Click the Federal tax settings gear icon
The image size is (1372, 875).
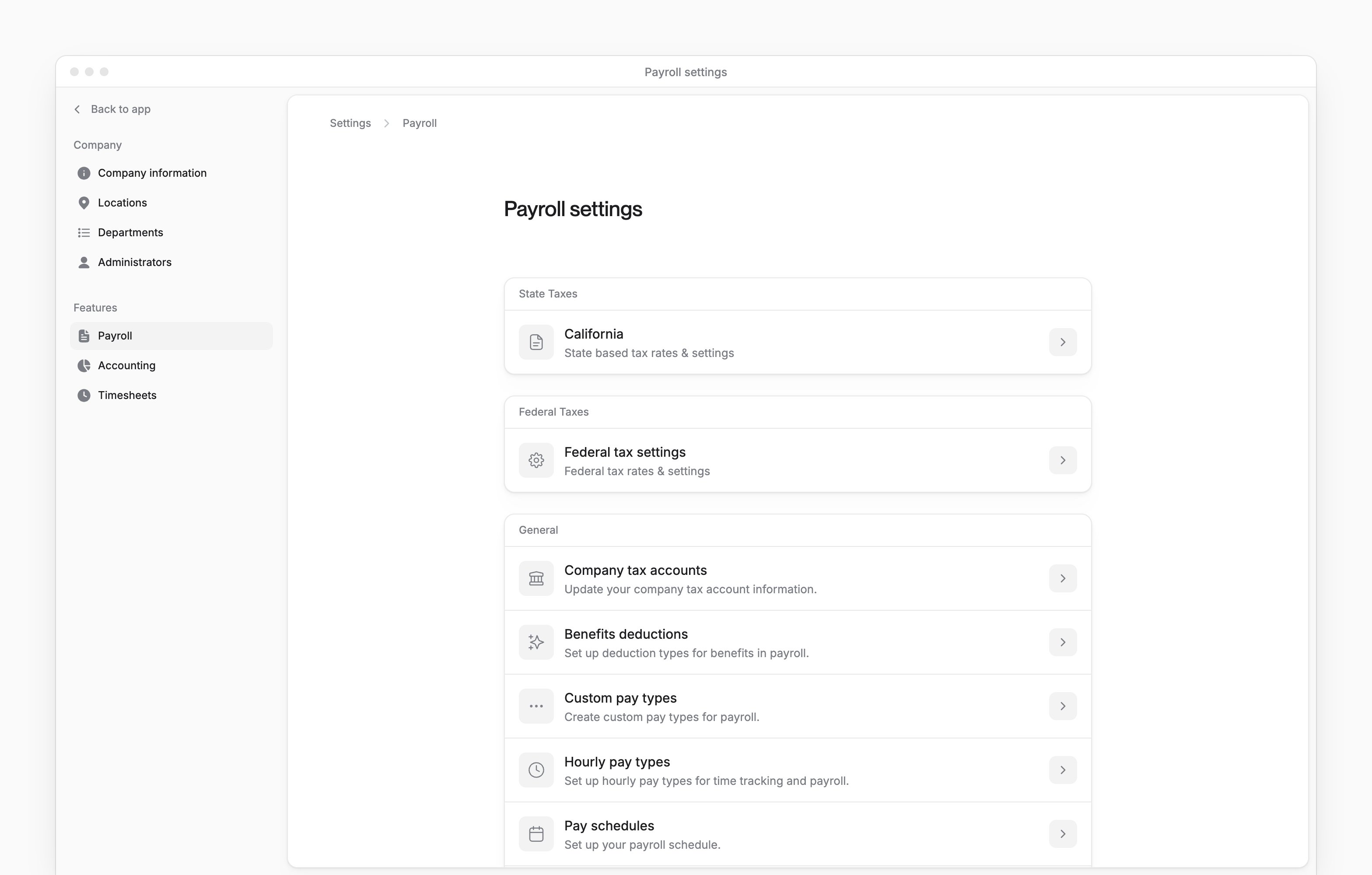pyautogui.click(x=536, y=460)
